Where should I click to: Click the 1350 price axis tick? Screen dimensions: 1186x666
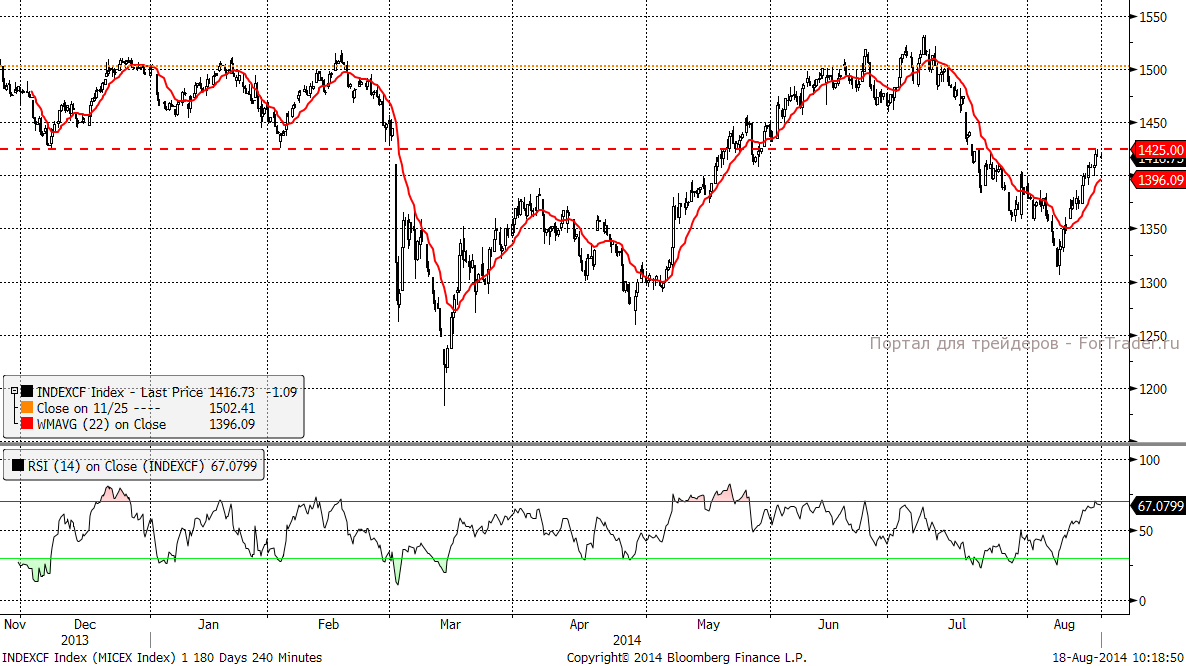pos(1153,229)
